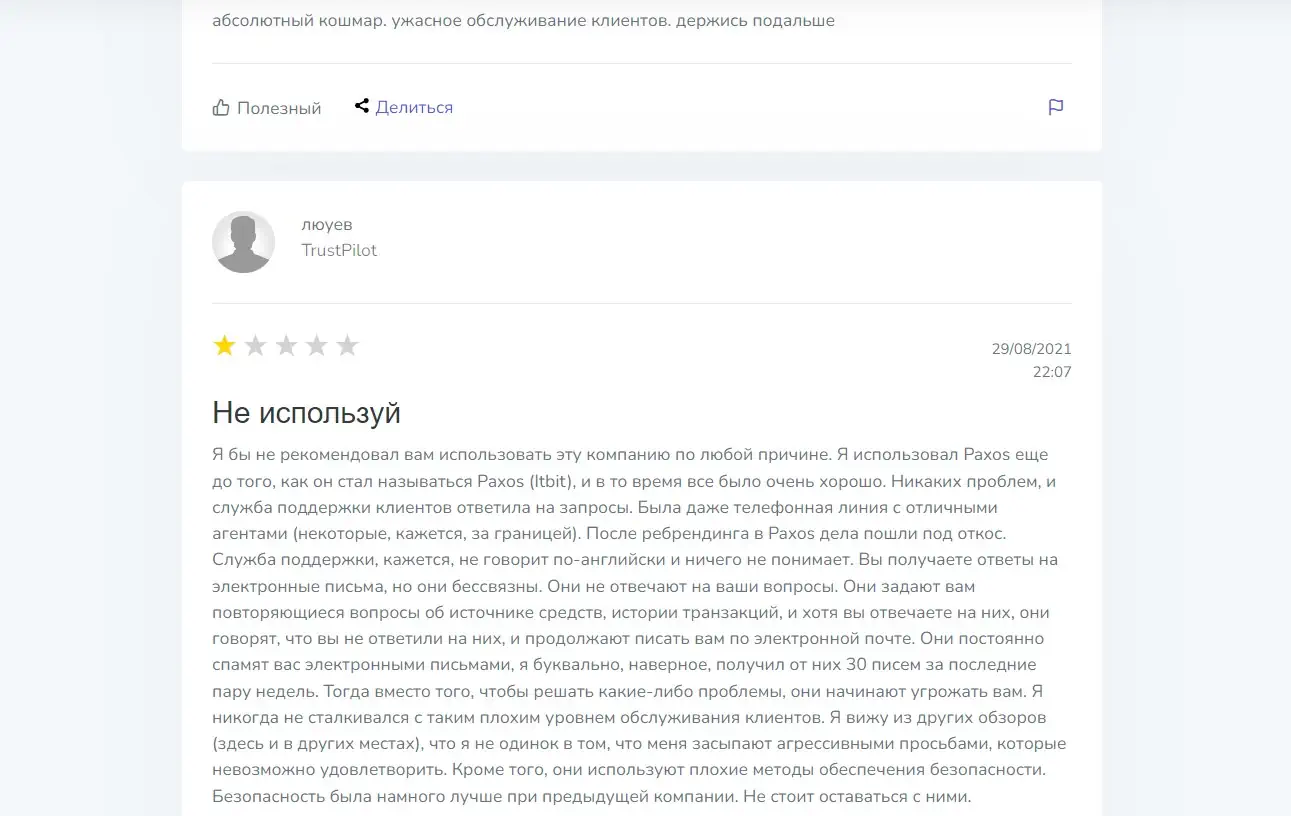Flag the top review with the flag icon
This screenshot has height=816, width=1291.
[1056, 107]
